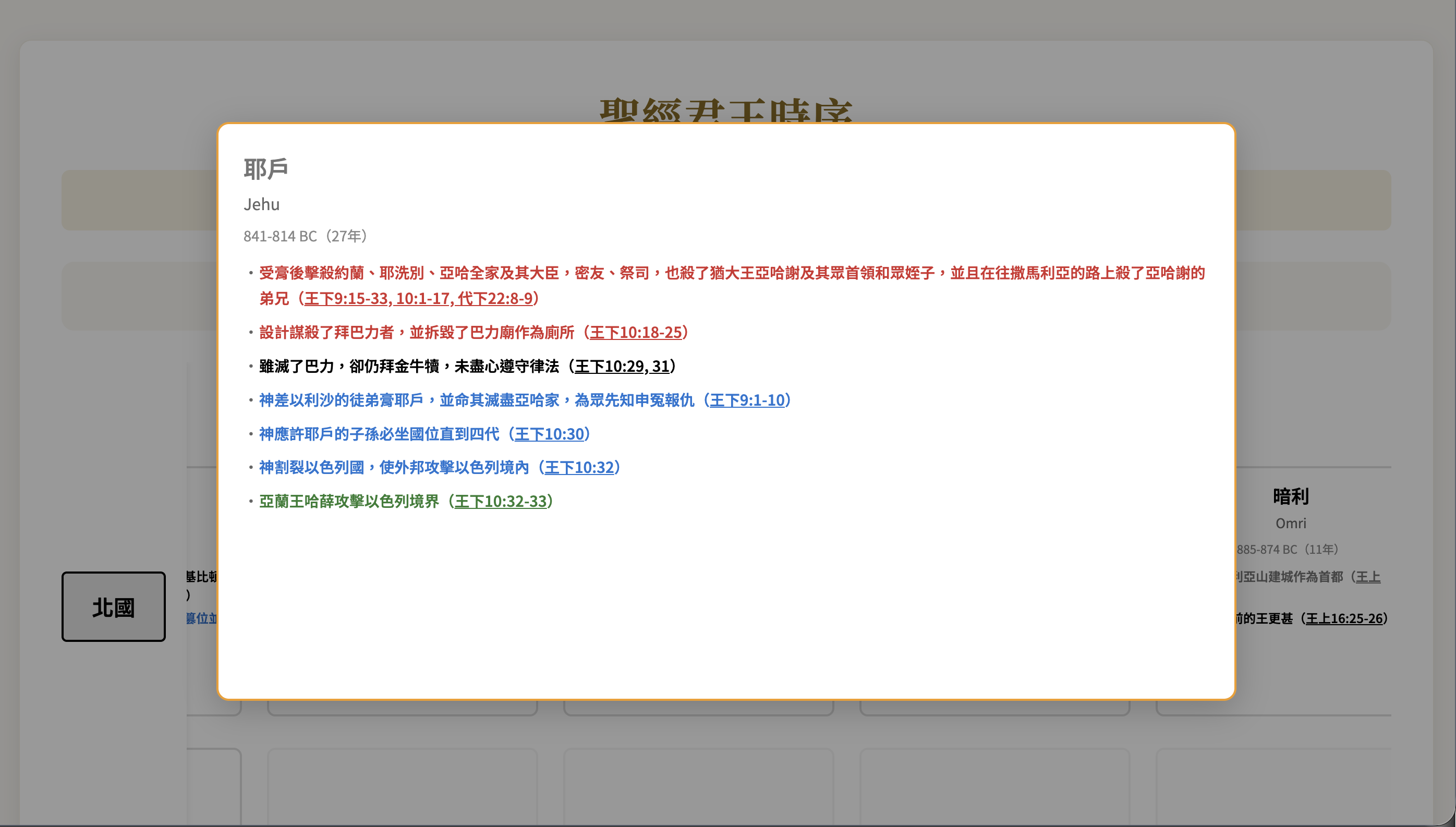The height and width of the screenshot is (827, 1456).
Task: Click the 耶戶 dialog heading
Action: (266, 169)
